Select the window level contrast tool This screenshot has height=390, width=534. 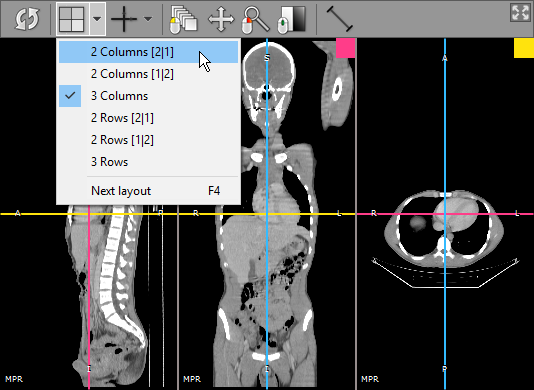pos(291,19)
